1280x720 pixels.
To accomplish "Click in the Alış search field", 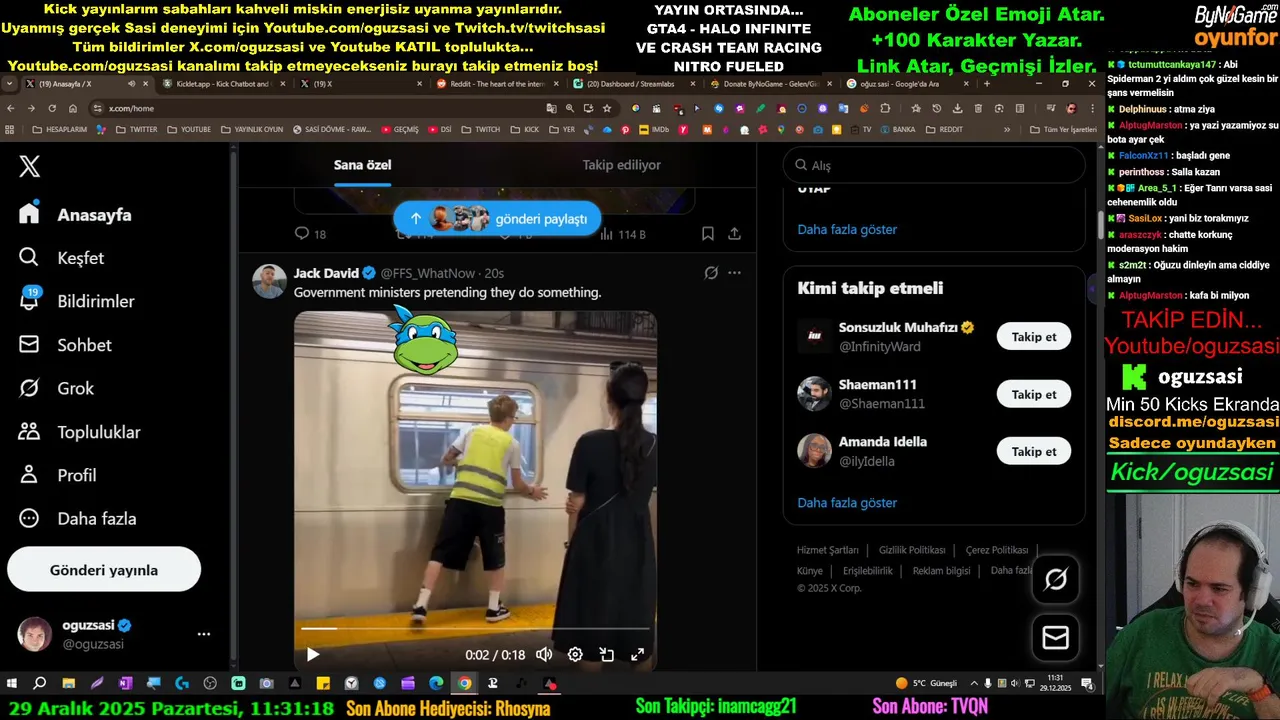I will click(934, 165).
